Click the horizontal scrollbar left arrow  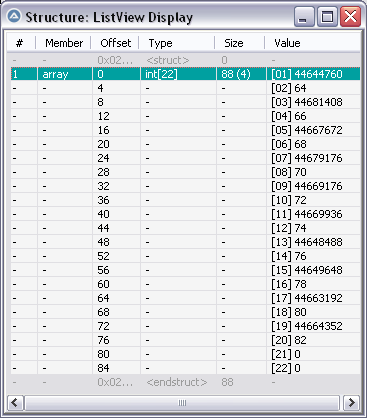tap(15, 403)
